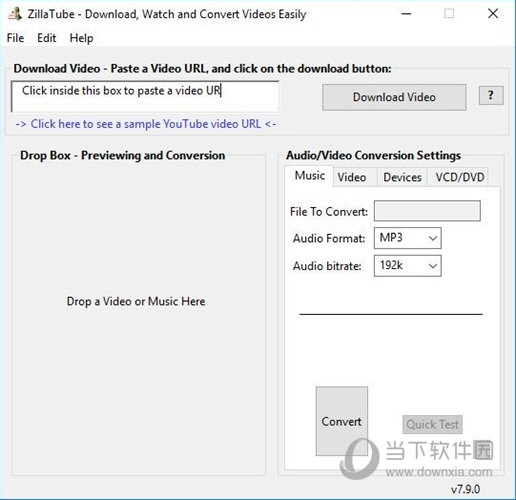This screenshot has height=500, width=516.
Task: Click the Quick Test button
Action: tap(432, 424)
